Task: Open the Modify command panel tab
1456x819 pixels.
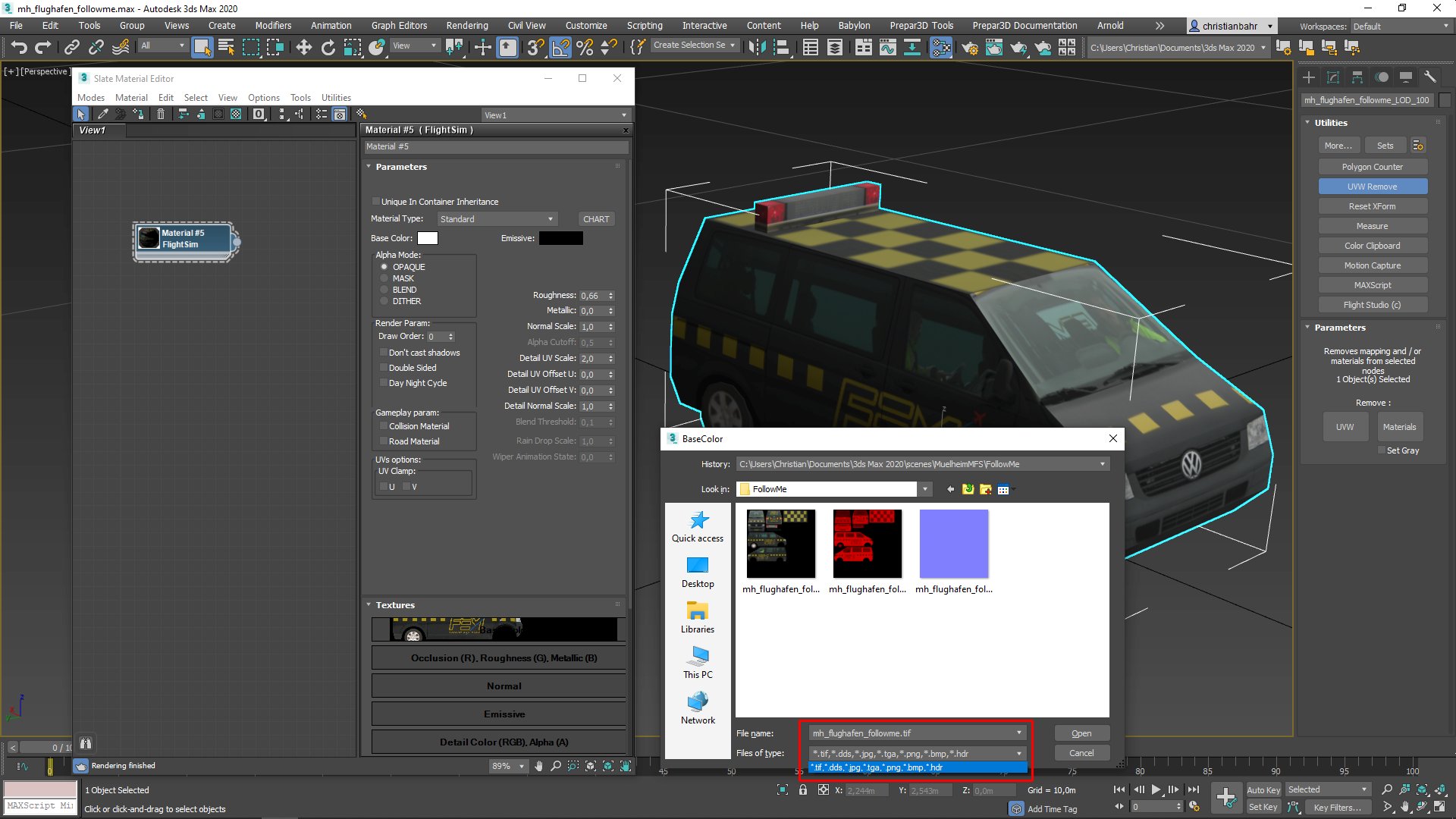Action: (x=1333, y=77)
